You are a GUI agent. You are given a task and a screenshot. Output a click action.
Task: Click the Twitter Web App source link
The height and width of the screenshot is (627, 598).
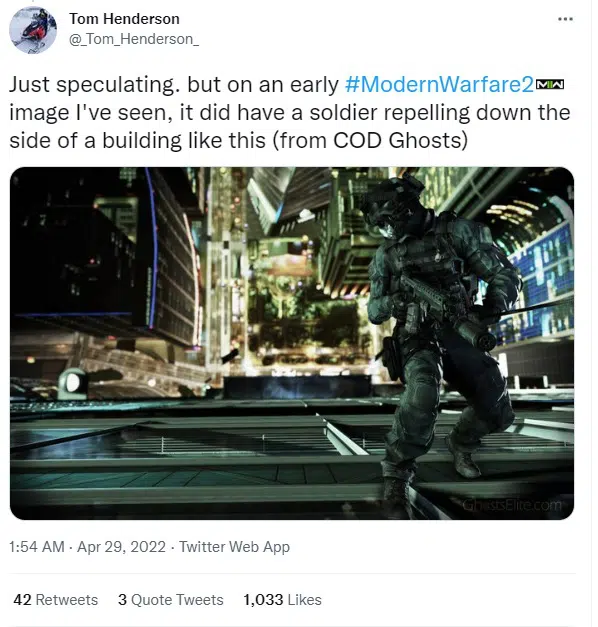pyautogui.click(x=234, y=547)
